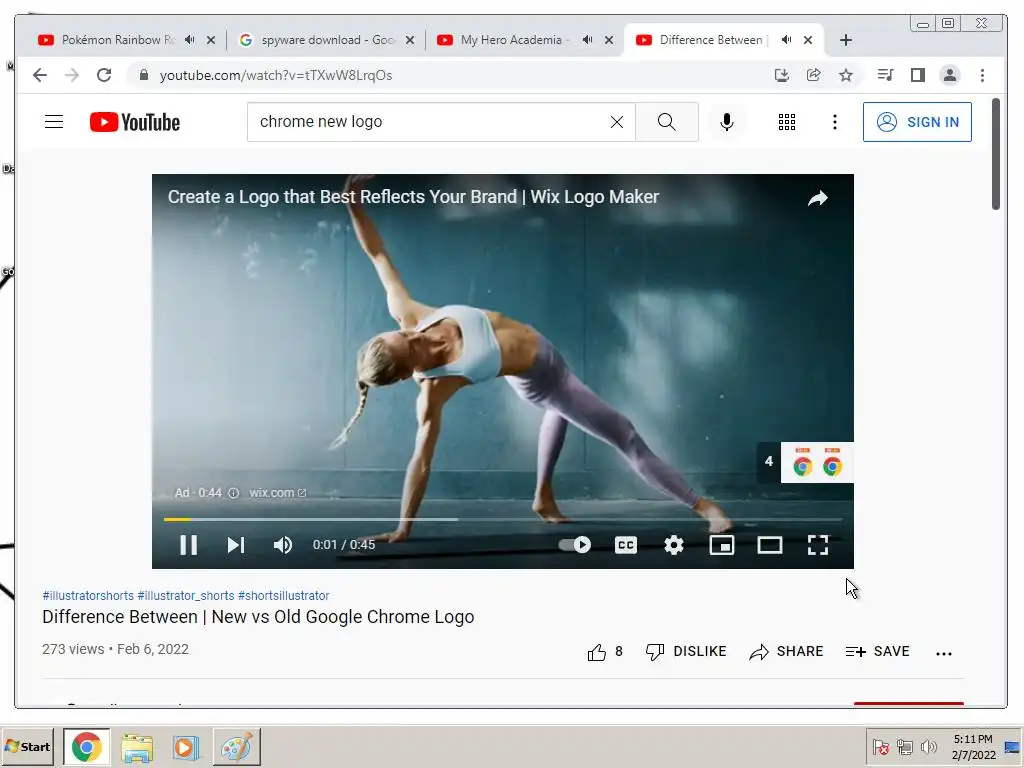Open the Windows Start menu
Screen dimensions: 1024x768
27,746
